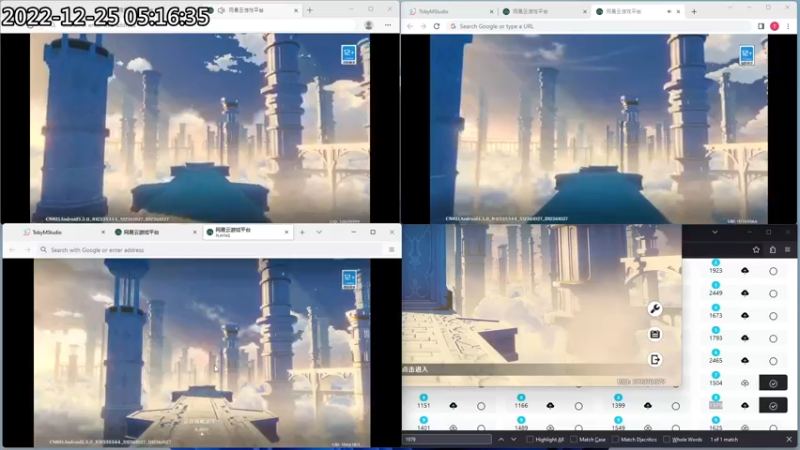The width and height of the screenshot is (800, 450).
Task: Click cloud icon beside highlighted 1979 entry
Action: 745,405
